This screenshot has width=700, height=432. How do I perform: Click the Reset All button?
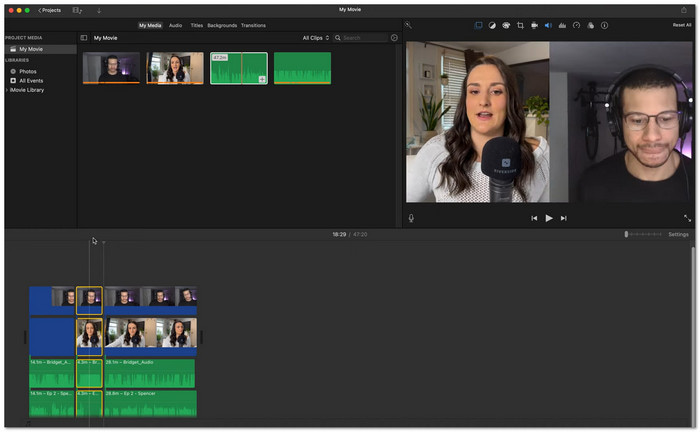tap(682, 25)
